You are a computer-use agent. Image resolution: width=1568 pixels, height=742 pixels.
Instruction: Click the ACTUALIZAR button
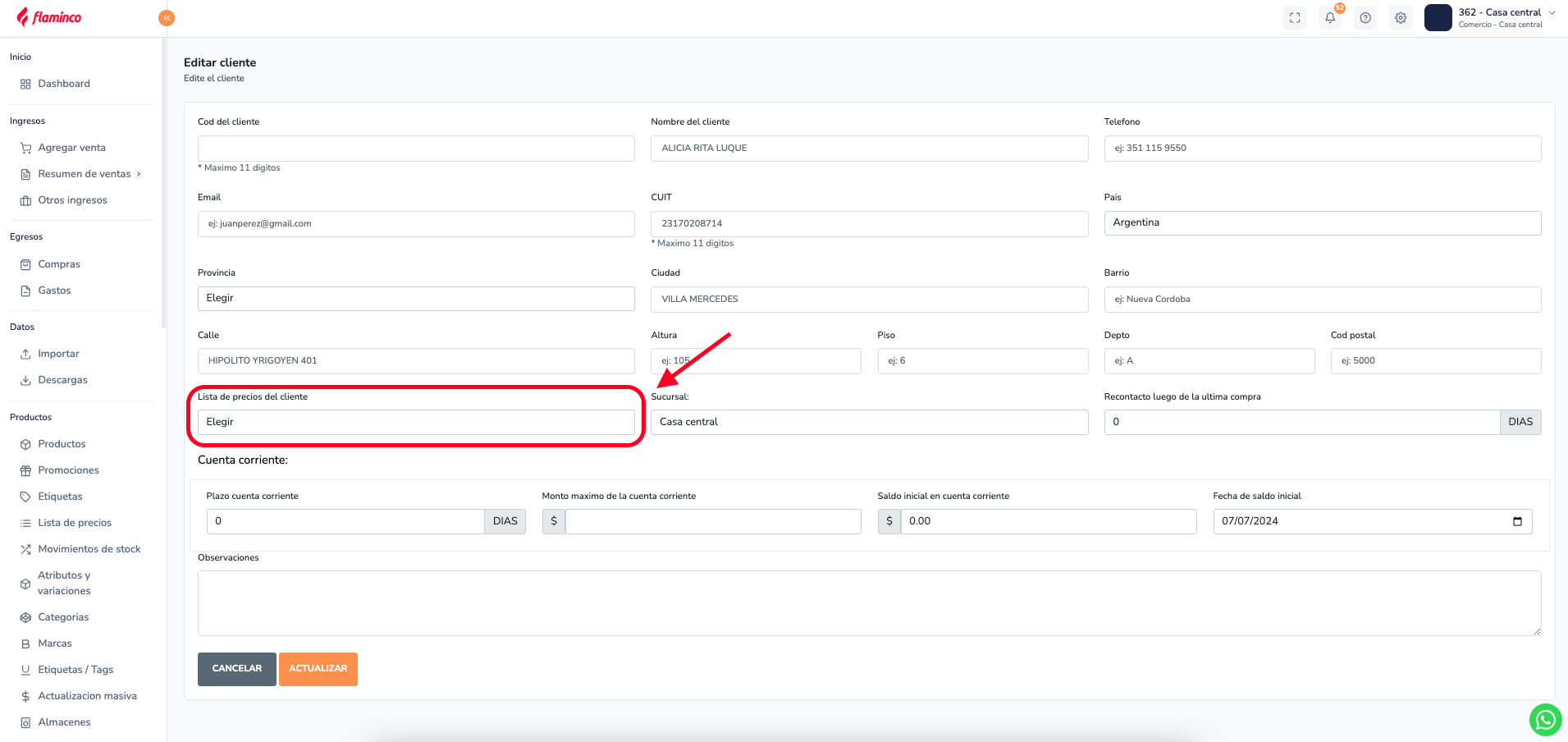318,669
